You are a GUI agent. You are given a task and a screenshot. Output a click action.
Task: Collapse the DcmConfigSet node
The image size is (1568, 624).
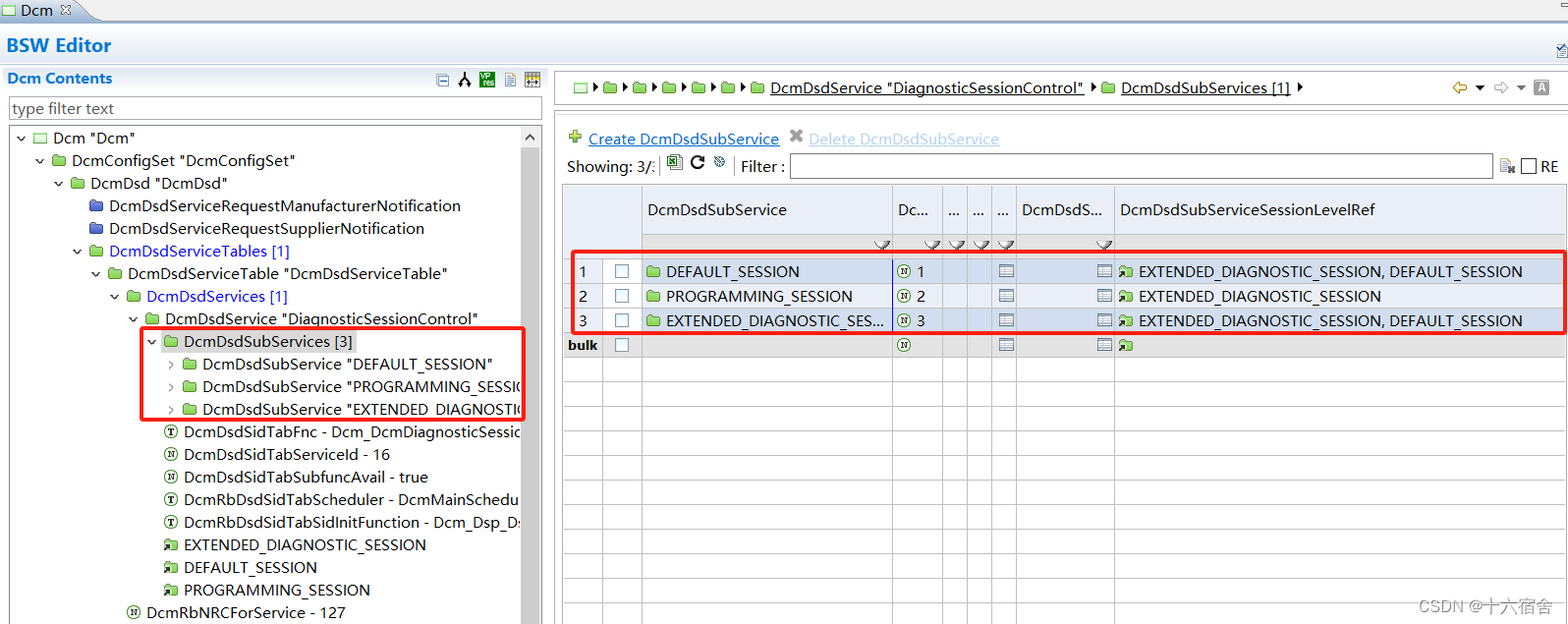coord(40,161)
